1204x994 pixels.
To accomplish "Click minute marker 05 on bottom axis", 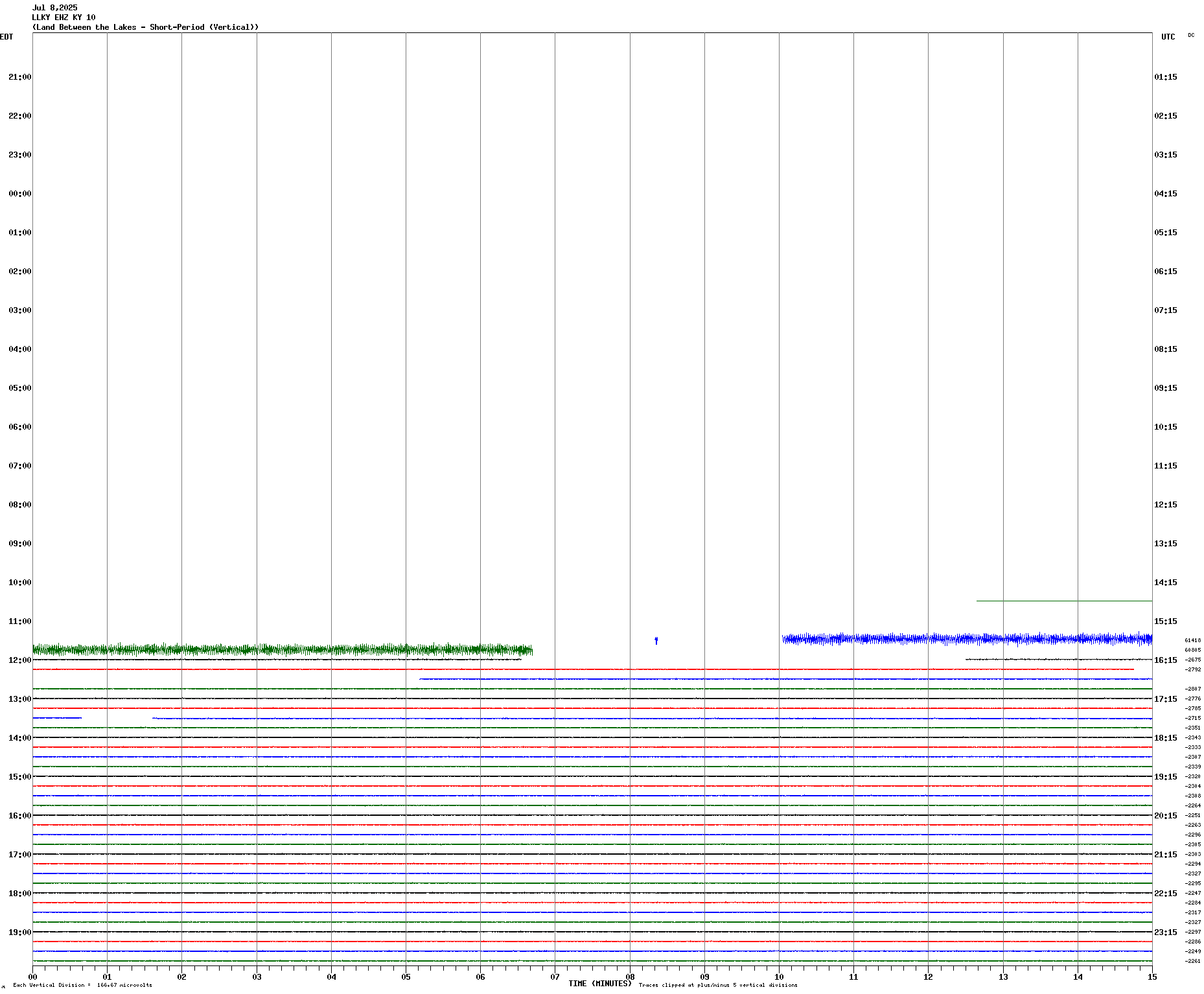I will pos(406,977).
